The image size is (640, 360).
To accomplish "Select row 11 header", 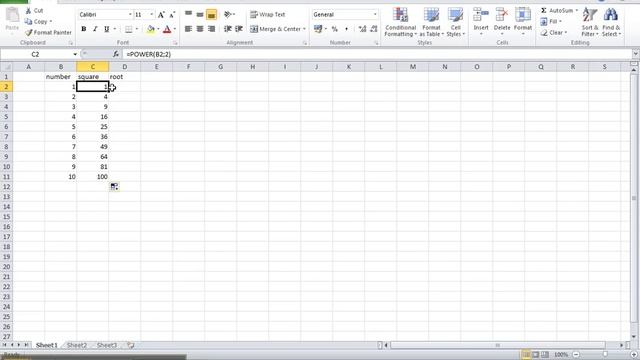I will (x=6, y=177).
